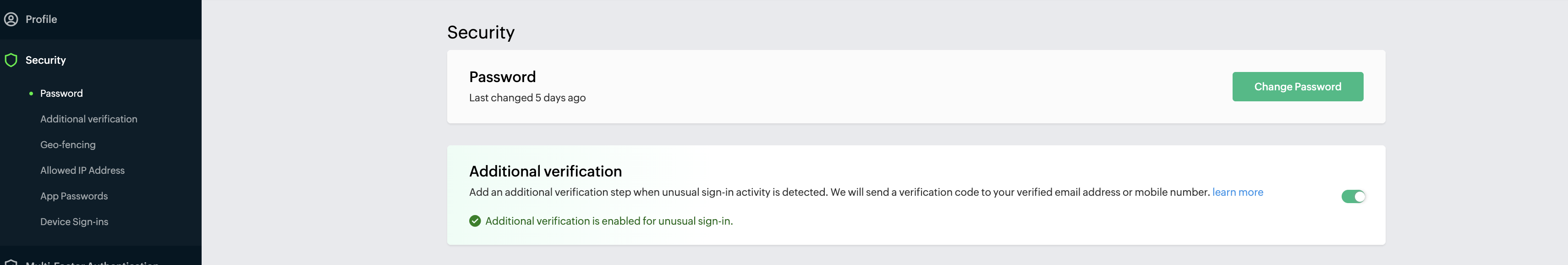The width and height of the screenshot is (1568, 265).
Task: Go to Additional verification in sidebar
Action: 89,119
